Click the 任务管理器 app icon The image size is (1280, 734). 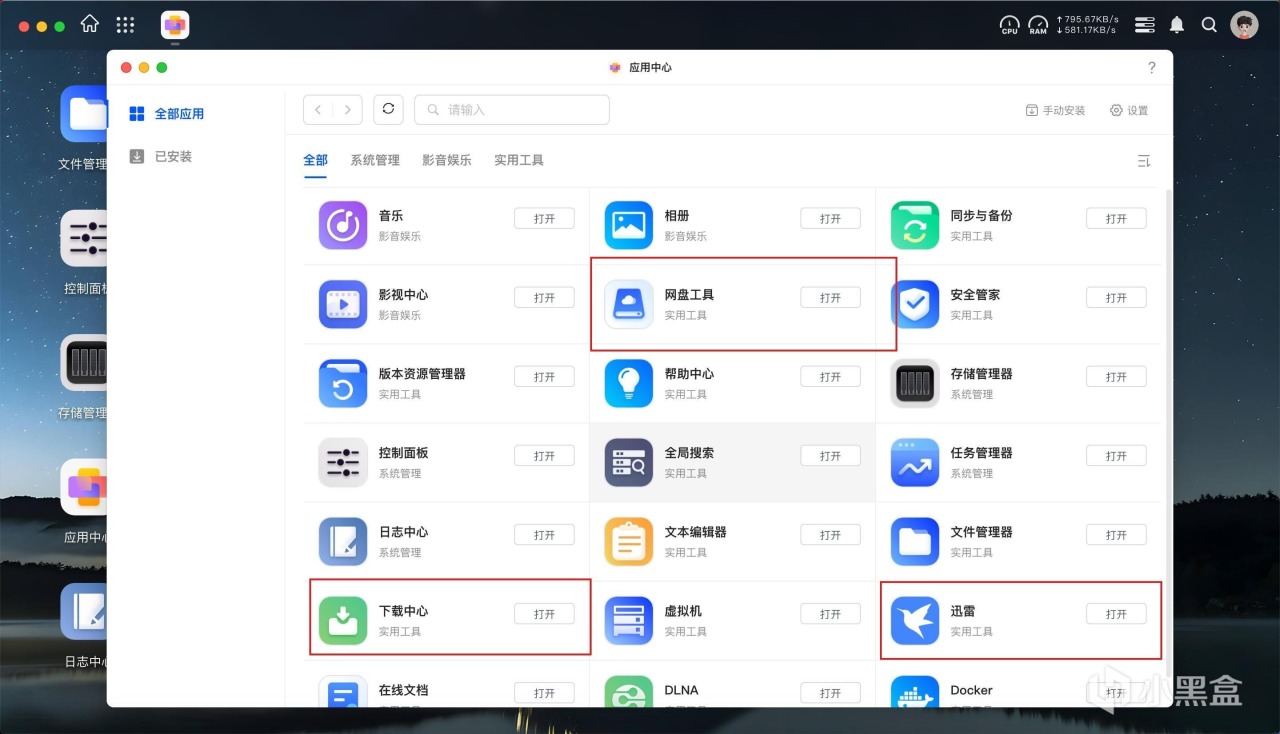pyautogui.click(x=915, y=462)
